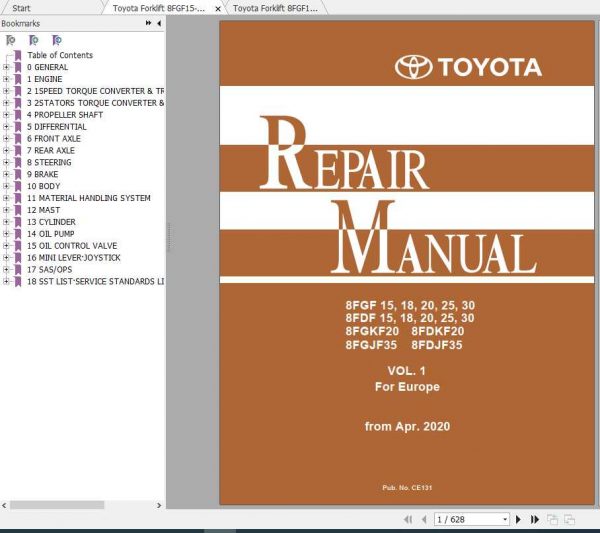This screenshot has width=600, height=533.
Task: Switch to the second Toyota Forklift tab
Action: click(x=275, y=8)
